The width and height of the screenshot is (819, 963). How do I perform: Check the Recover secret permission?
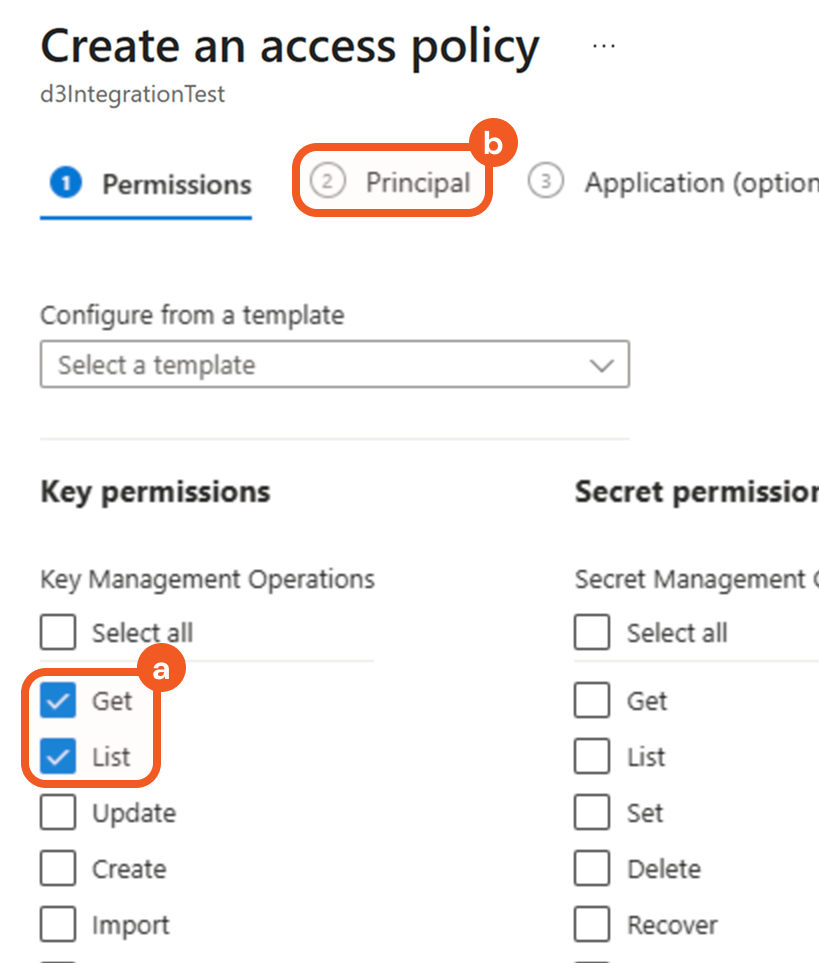pyautogui.click(x=592, y=925)
